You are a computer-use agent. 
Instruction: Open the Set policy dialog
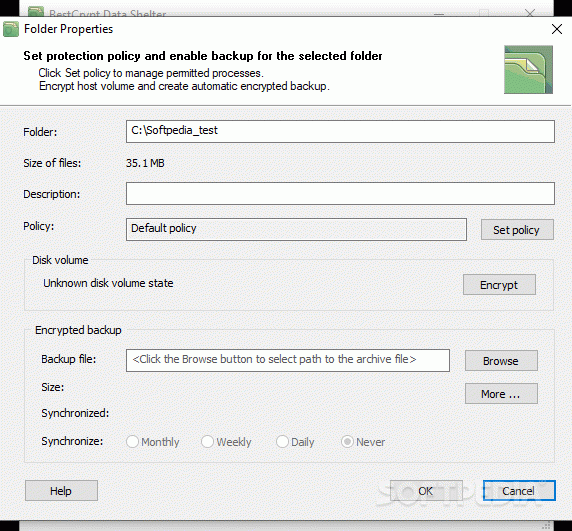coord(517,229)
